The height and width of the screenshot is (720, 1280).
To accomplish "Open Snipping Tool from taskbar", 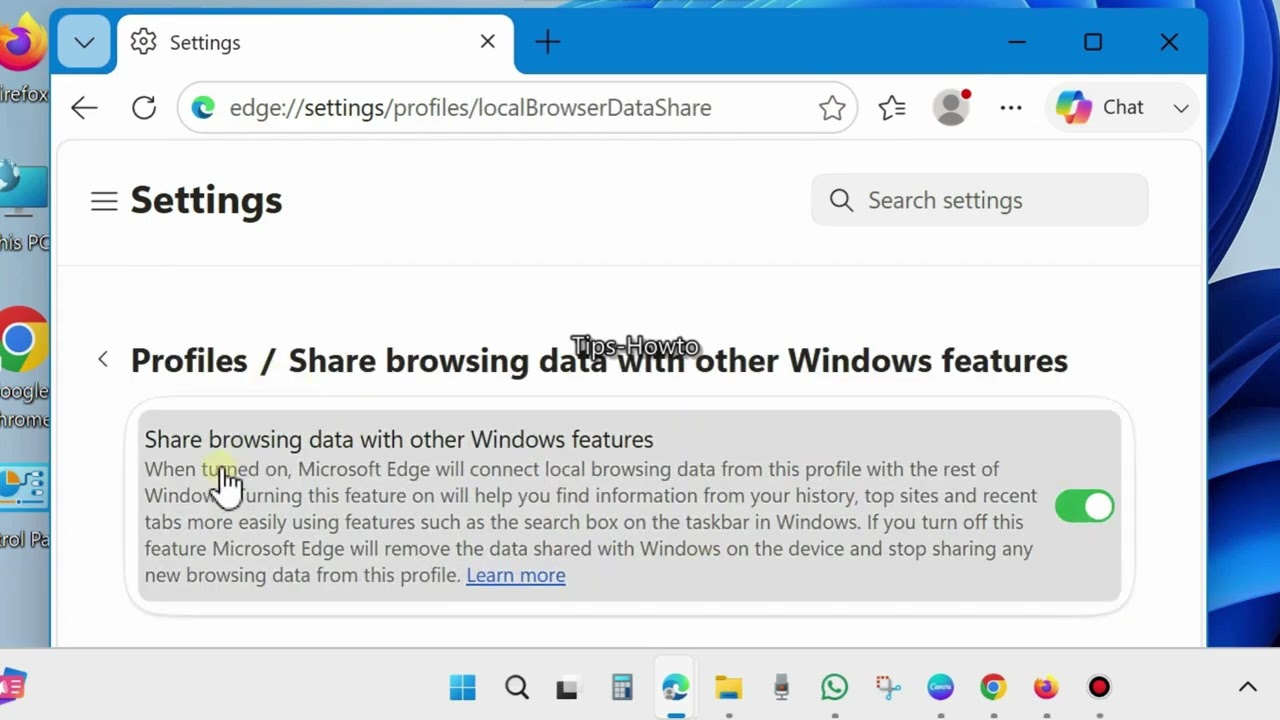I will (x=888, y=687).
